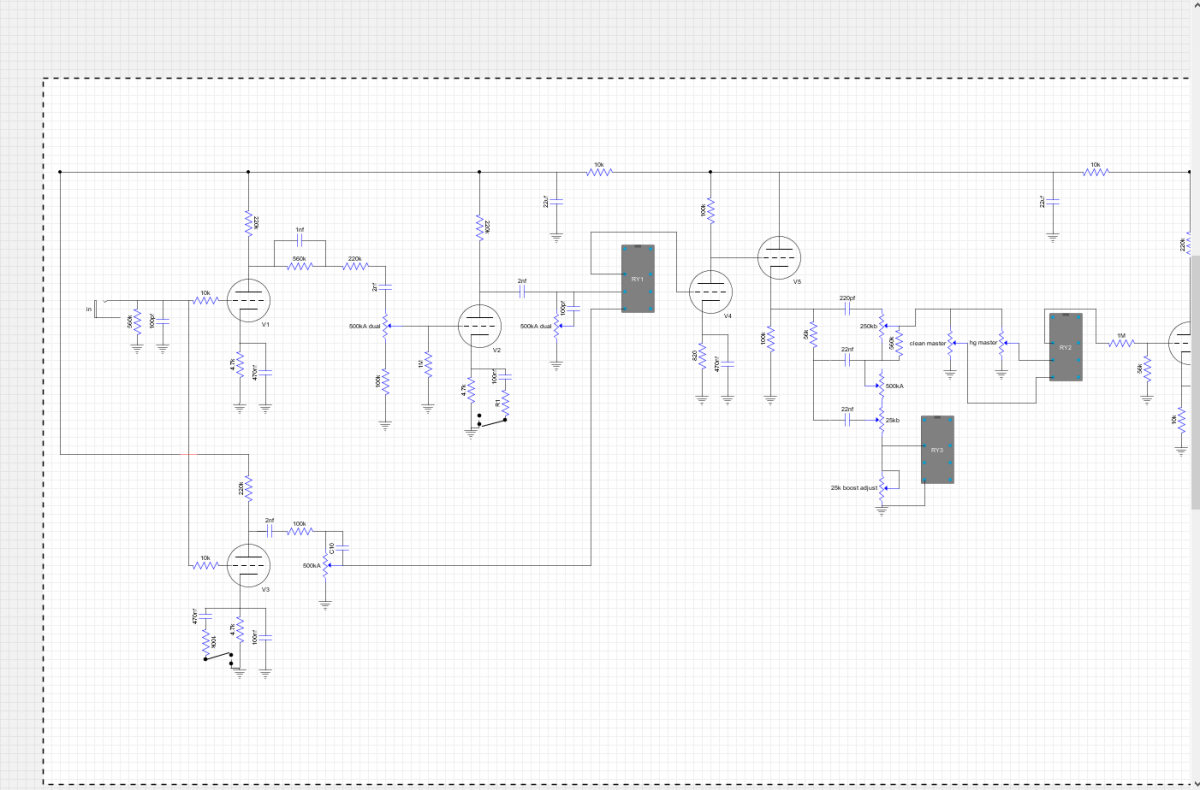Click the 1nf capacitor above the 560k resistor

[300, 242]
